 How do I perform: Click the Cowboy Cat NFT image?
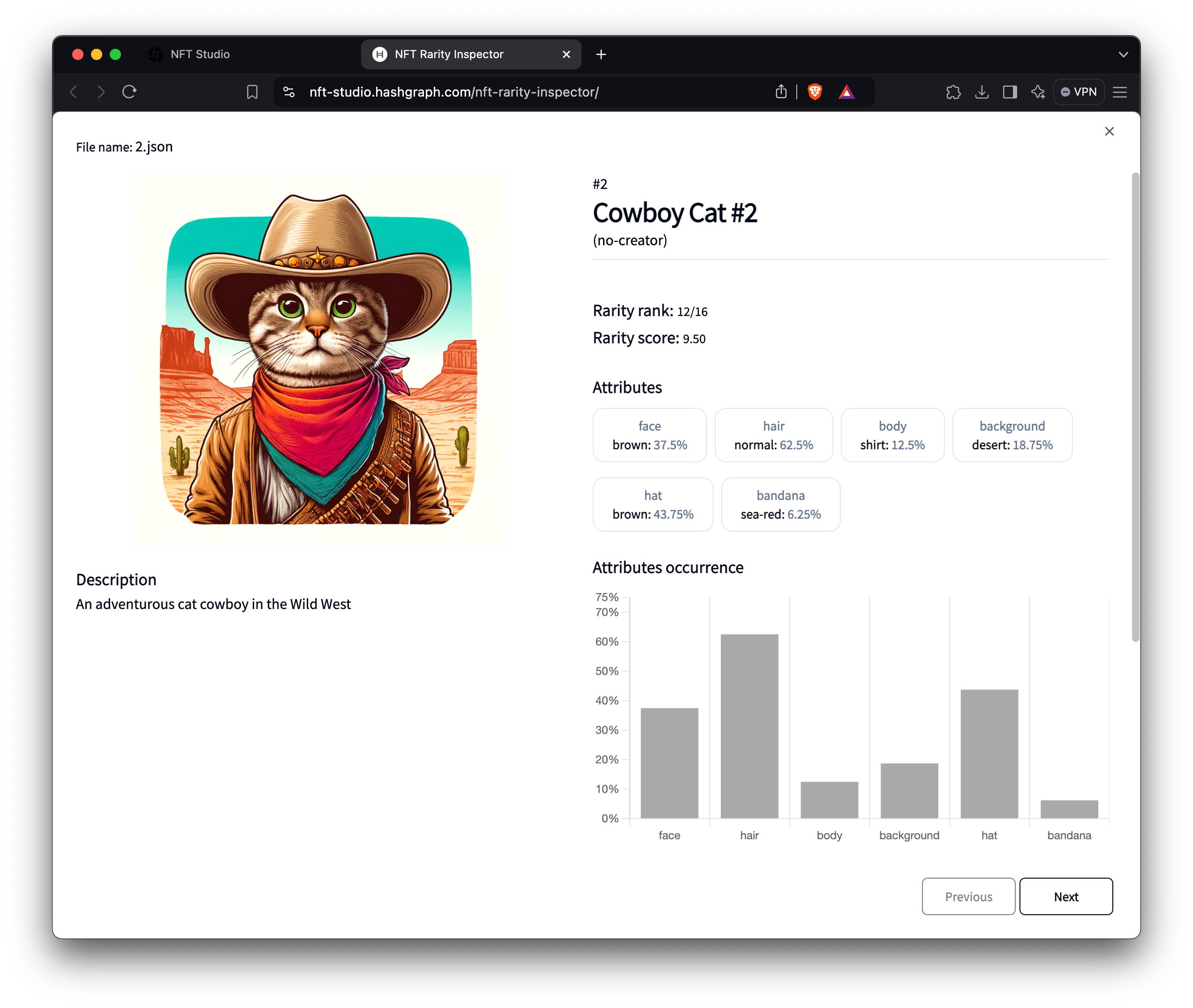point(319,360)
